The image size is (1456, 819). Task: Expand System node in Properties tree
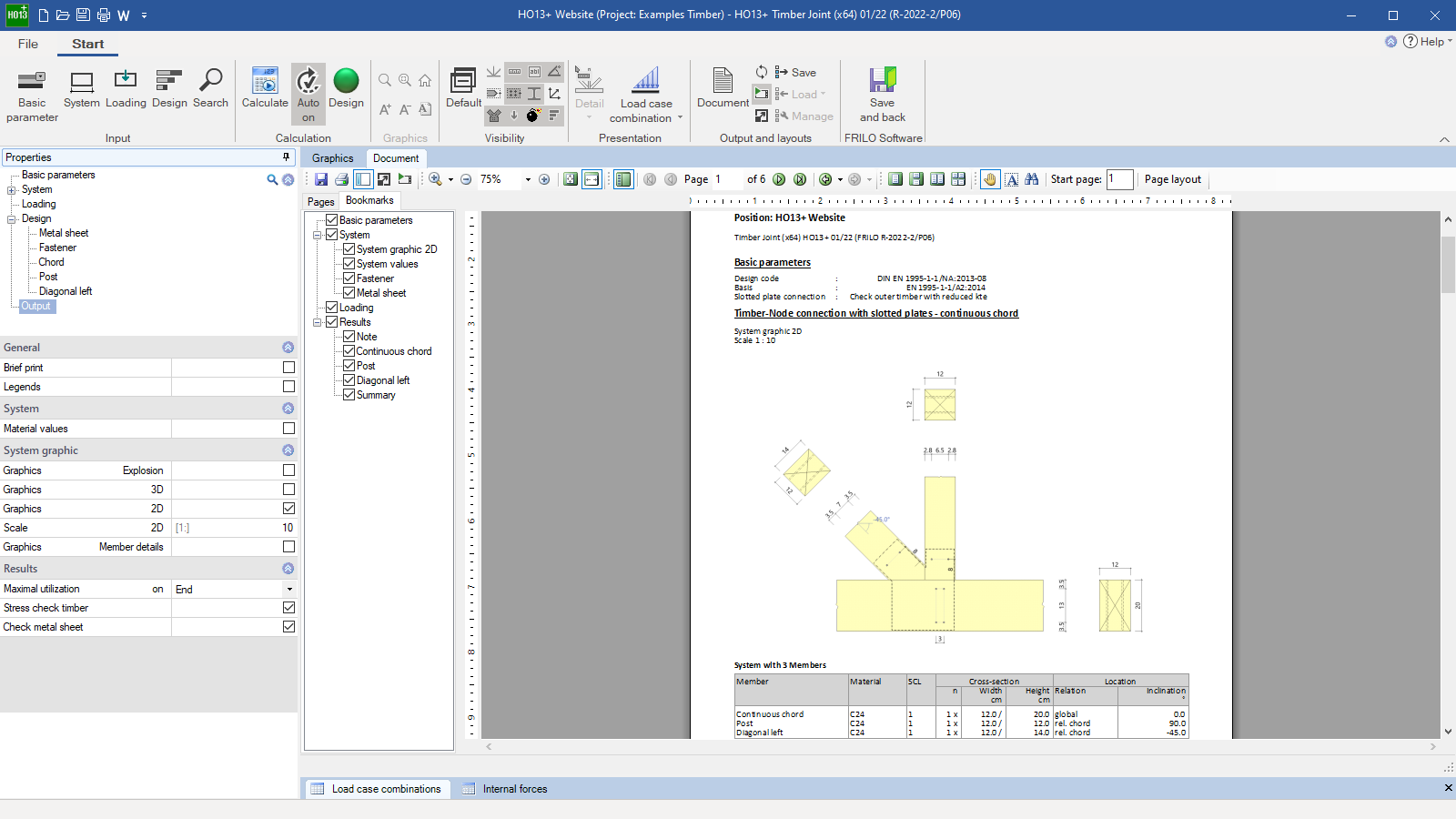click(12, 190)
